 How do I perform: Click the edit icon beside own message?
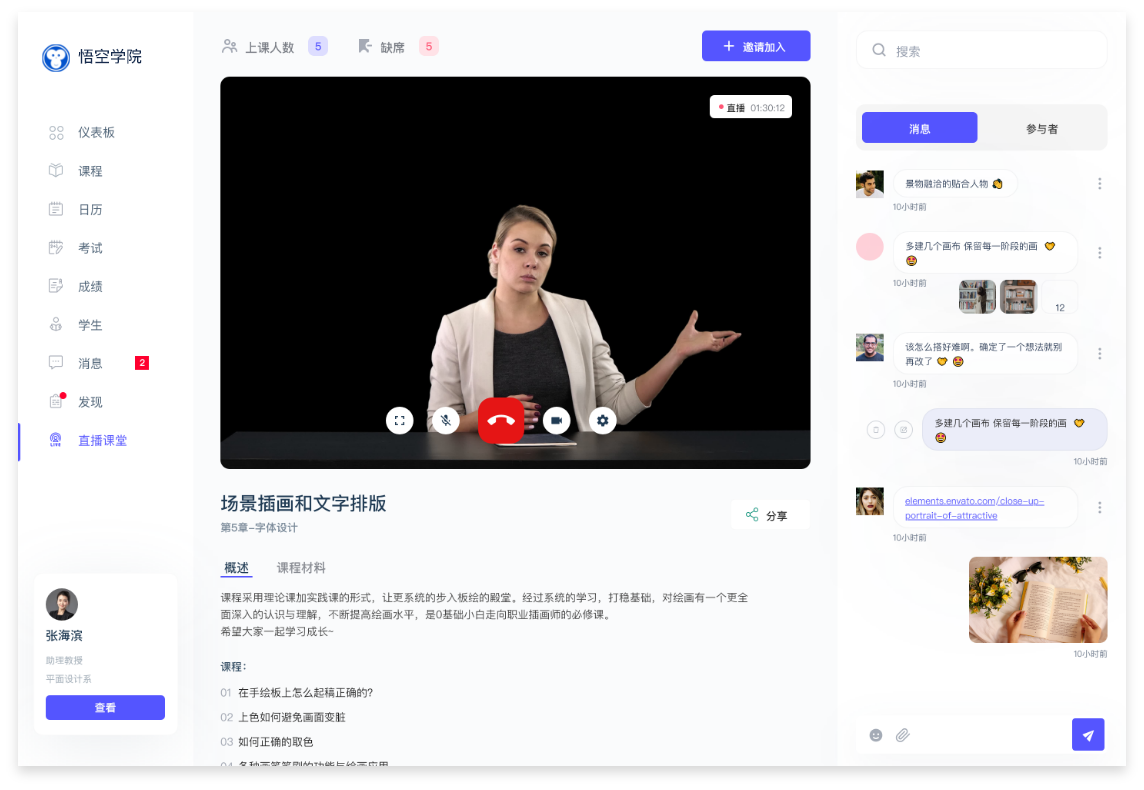pyautogui.click(x=903, y=430)
